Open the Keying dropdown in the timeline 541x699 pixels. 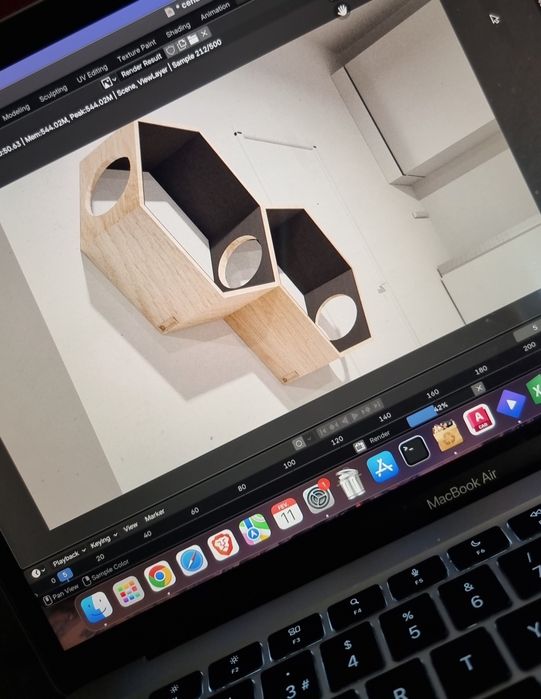(103, 540)
